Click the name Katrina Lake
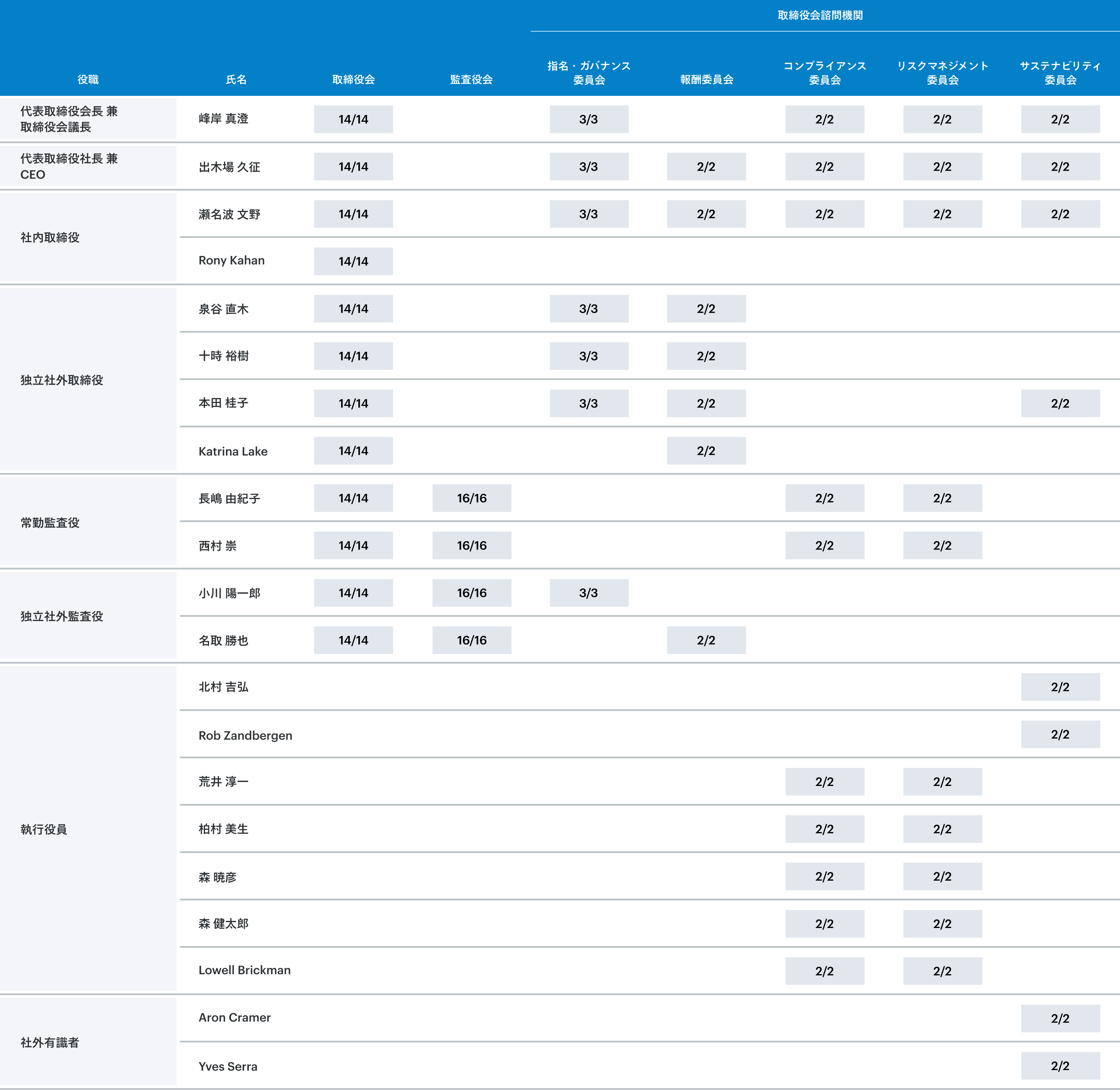 coord(232,451)
